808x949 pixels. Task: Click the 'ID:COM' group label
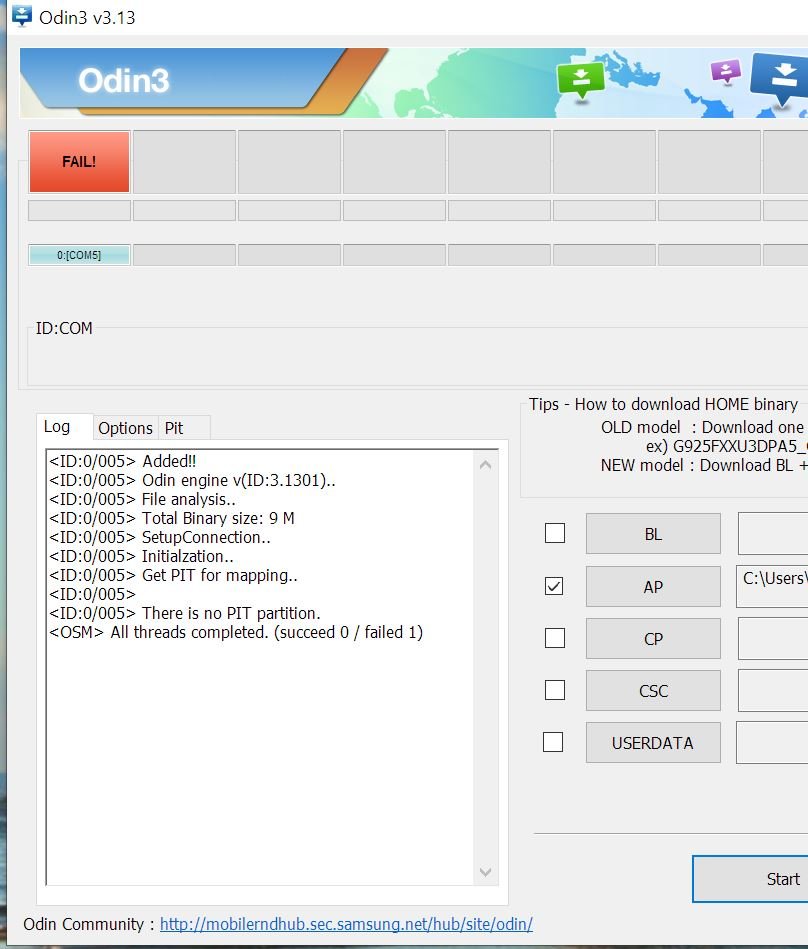pos(64,328)
